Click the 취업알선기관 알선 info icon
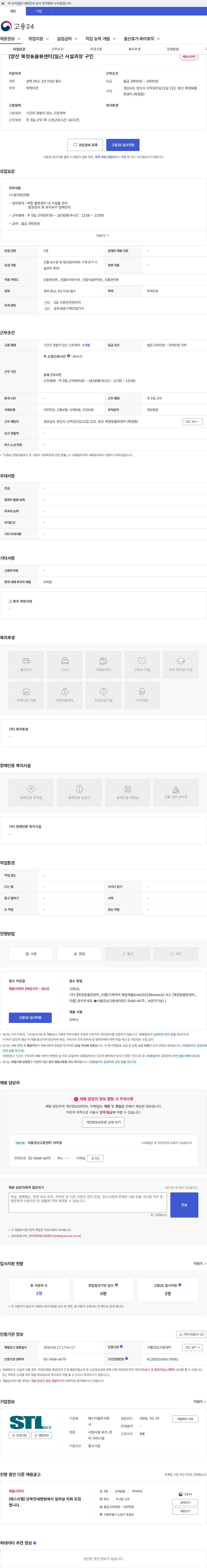Image resolution: width=207 pixels, height=1568 pixels. tap(116, 1285)
